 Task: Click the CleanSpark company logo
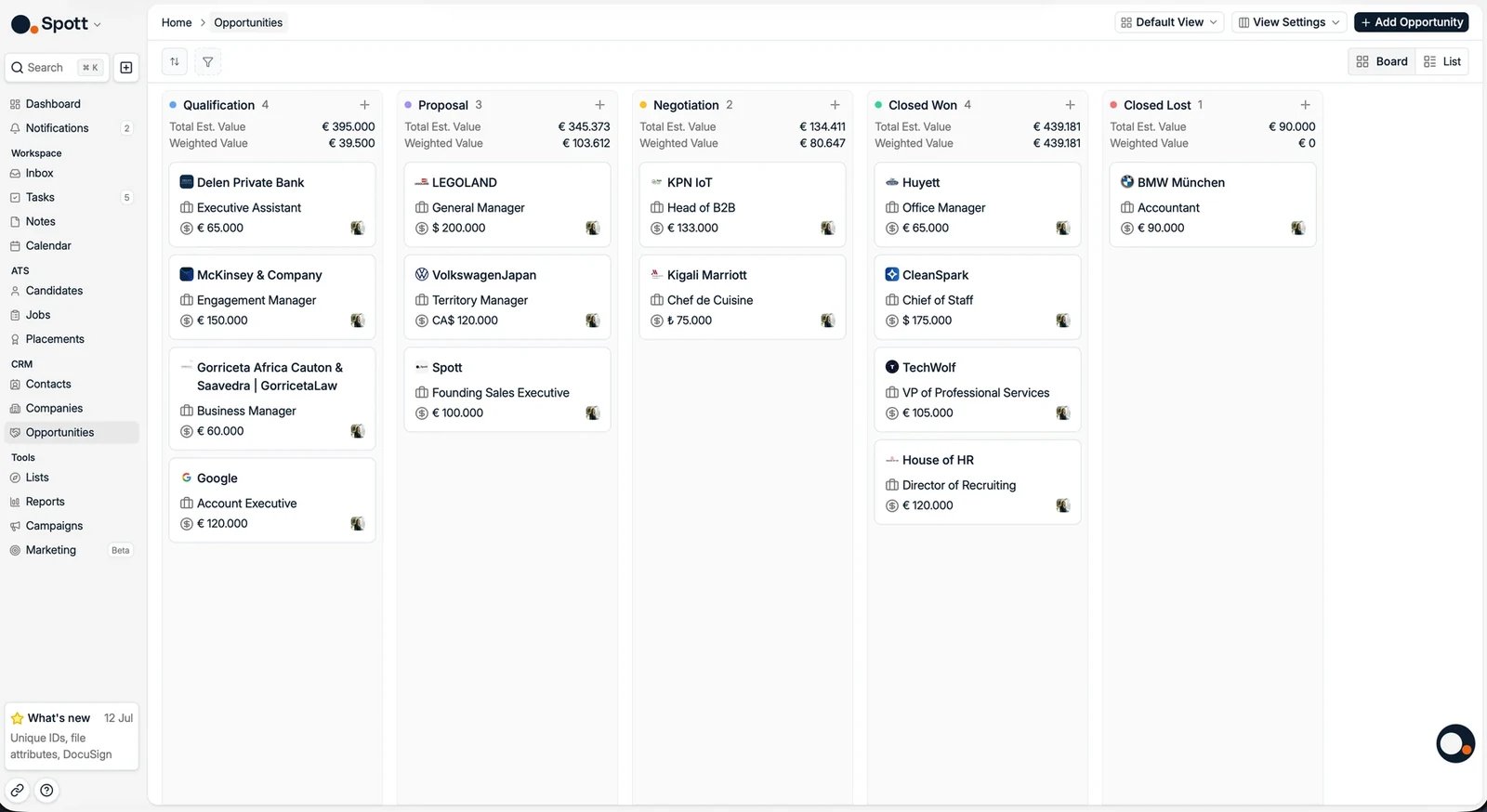pyautogui.click(x=892, y=274)
